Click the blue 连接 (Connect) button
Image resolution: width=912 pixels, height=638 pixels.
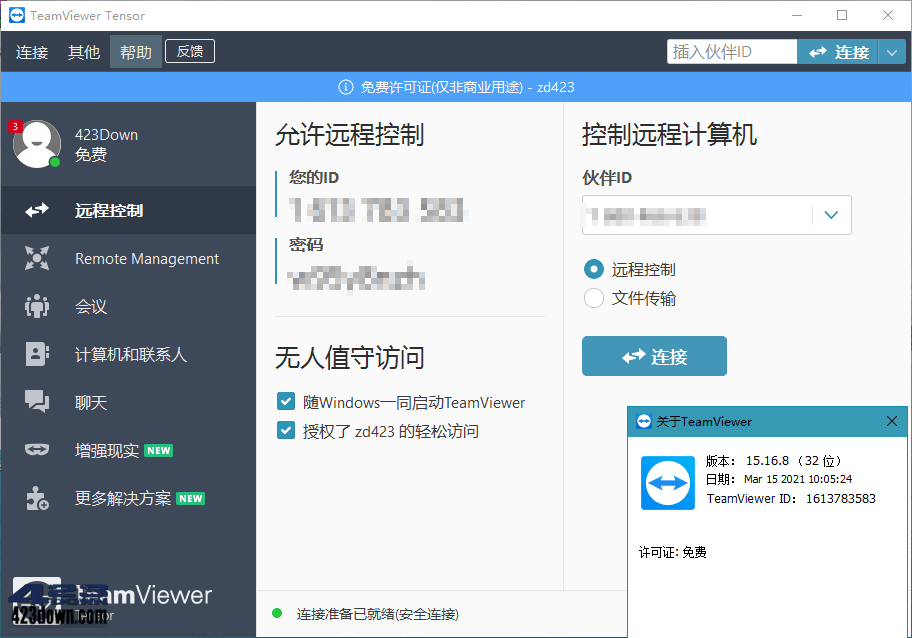coord(654,356)
